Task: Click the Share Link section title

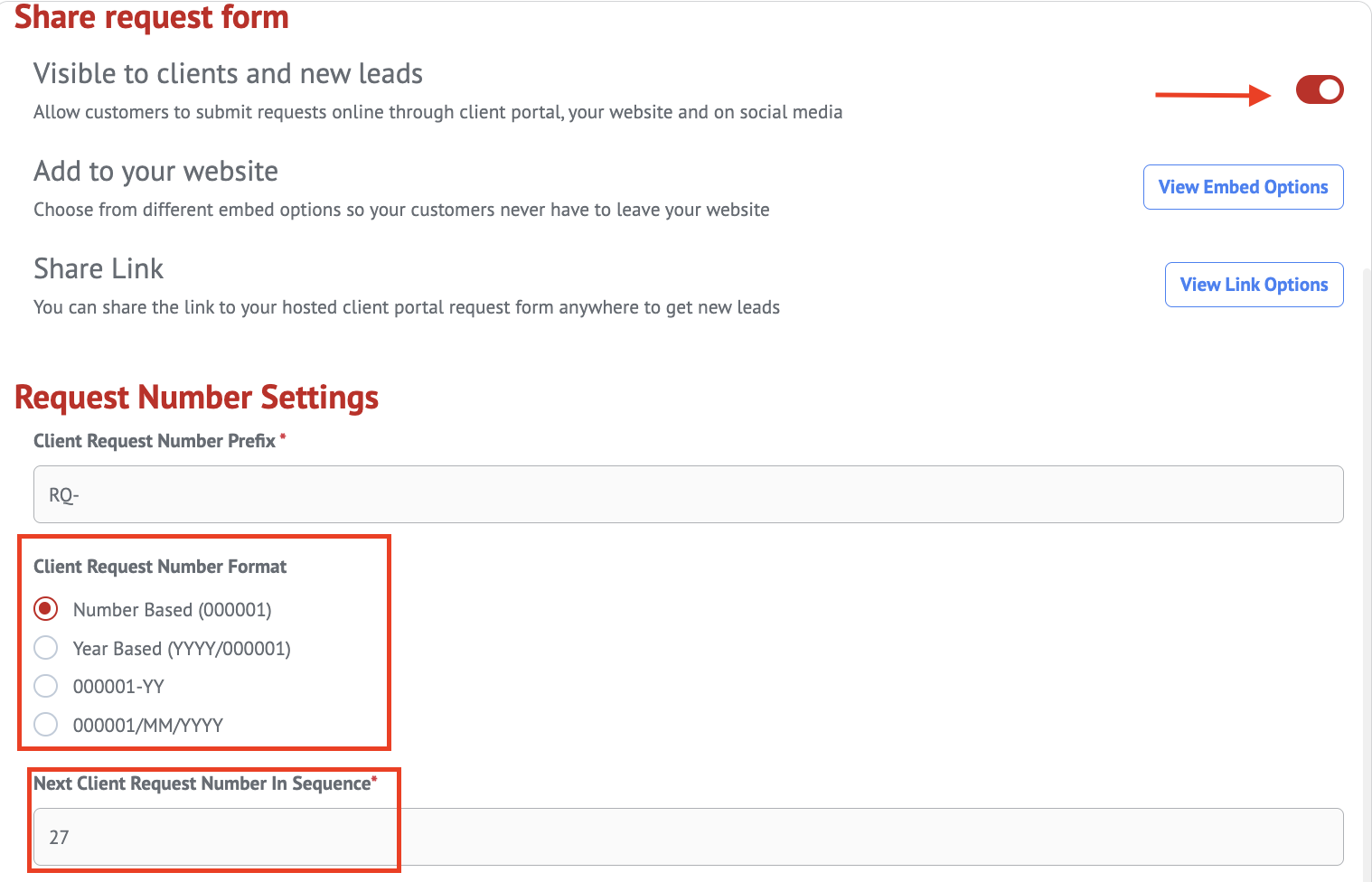Action: 99,268
